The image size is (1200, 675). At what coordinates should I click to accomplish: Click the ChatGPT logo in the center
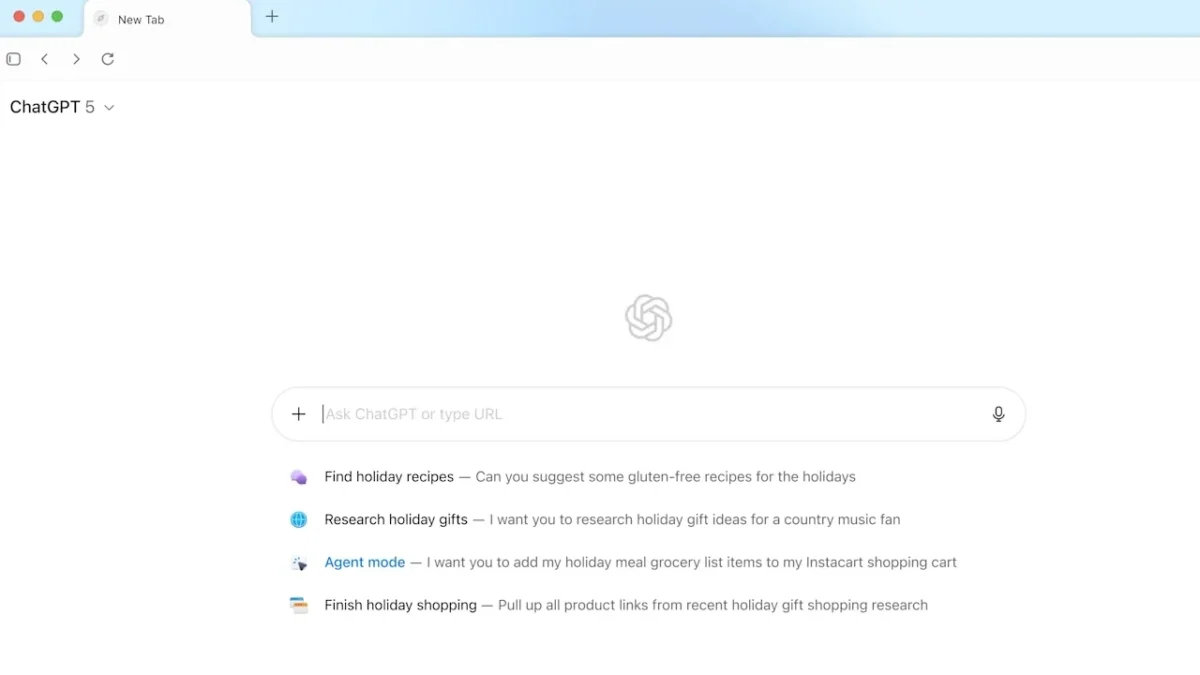pyautogui.click(x=648, y=319)
